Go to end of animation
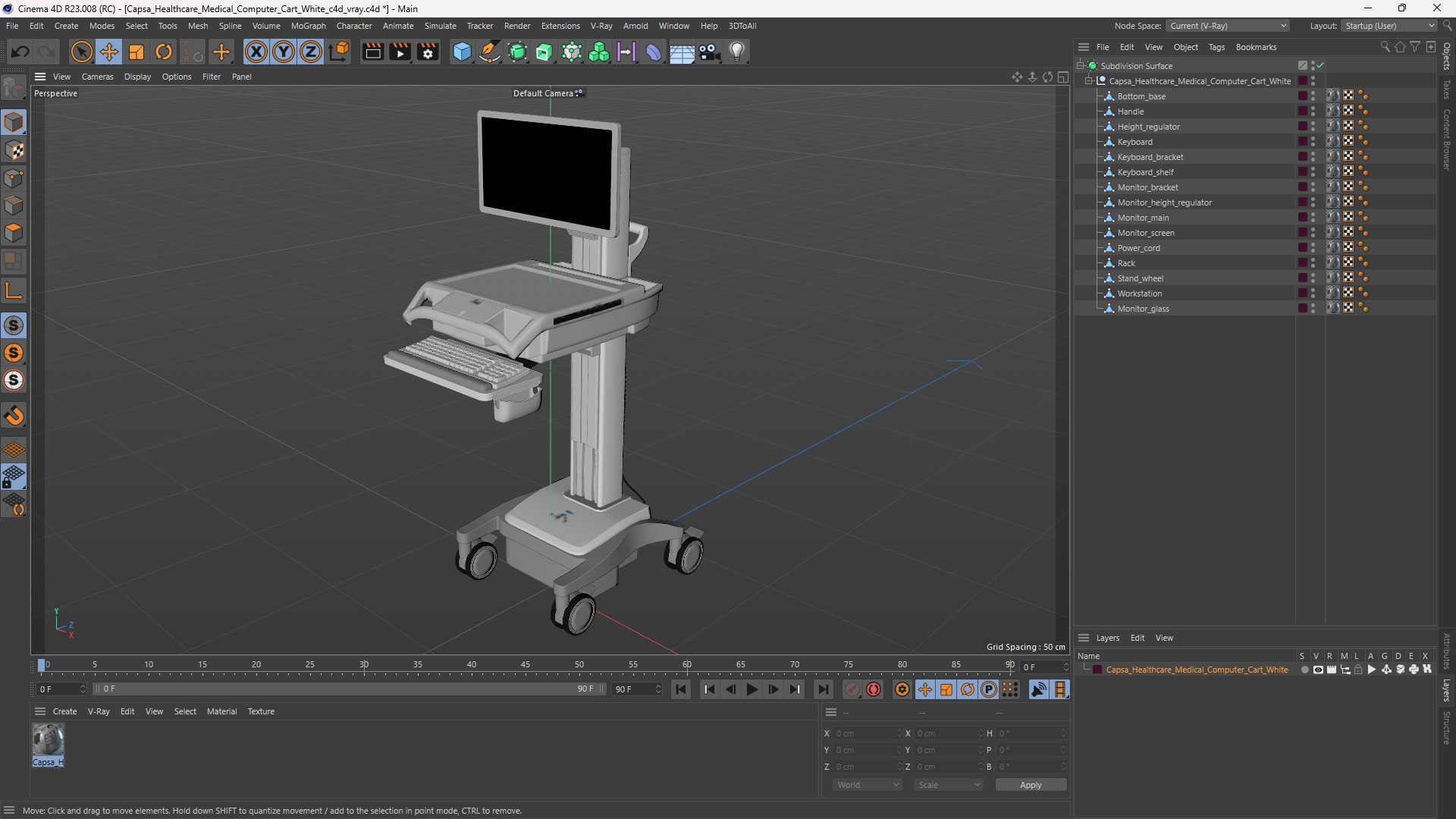The height and width of the screenshot is (819, 1456). (x=823, y=689)
